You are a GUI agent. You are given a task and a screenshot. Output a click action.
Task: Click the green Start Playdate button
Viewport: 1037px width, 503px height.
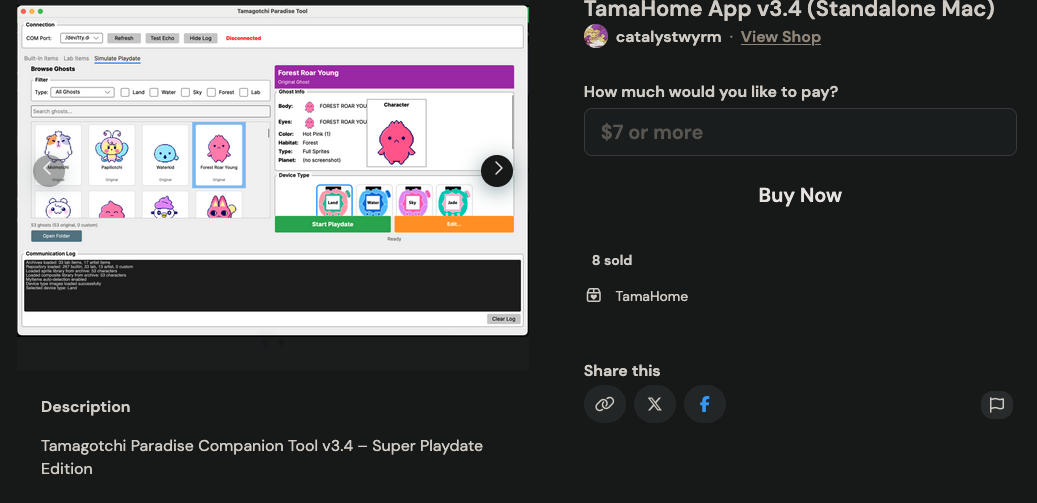coord(333,224)
